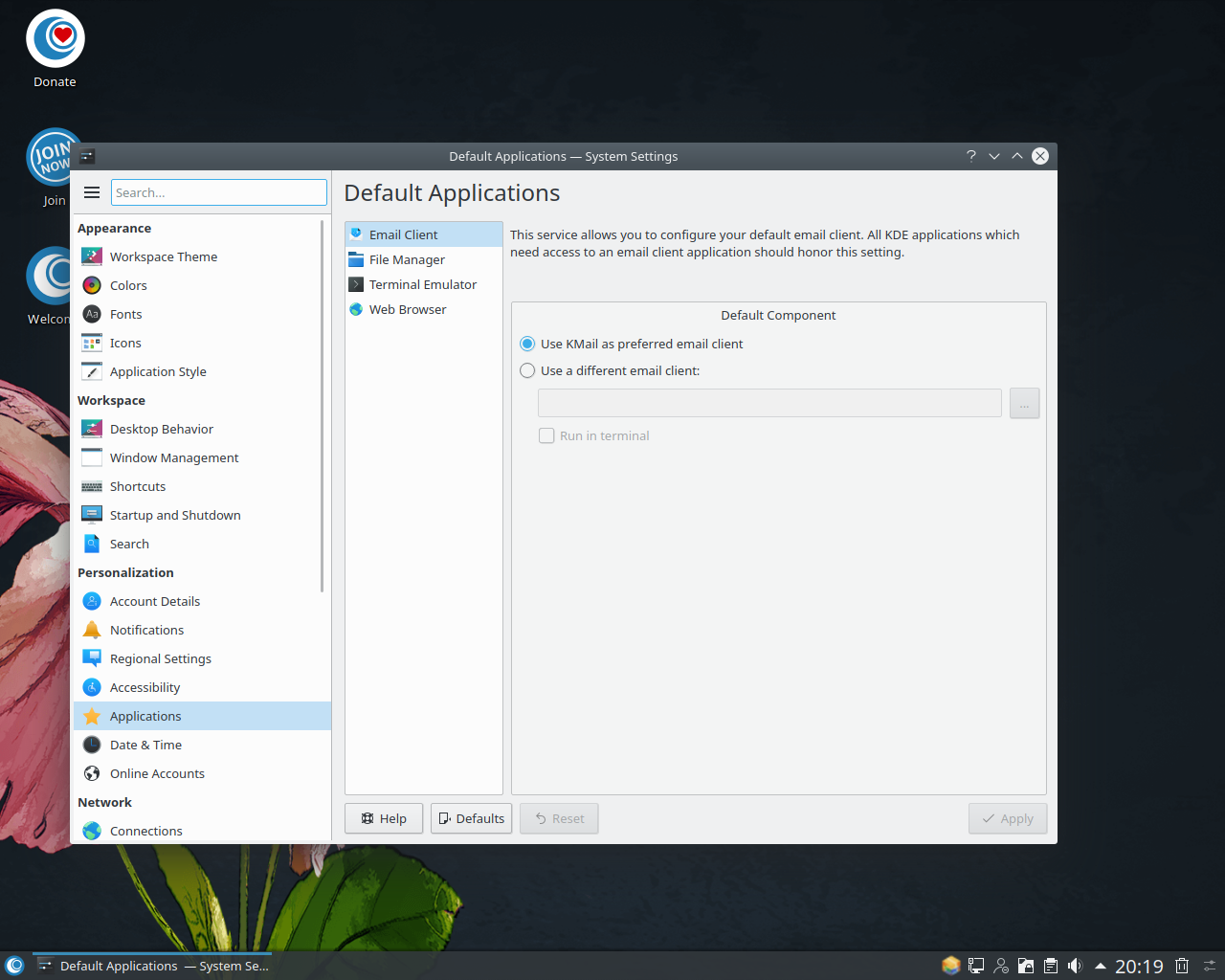Open the Fonts settings icon

click(92, 314)
